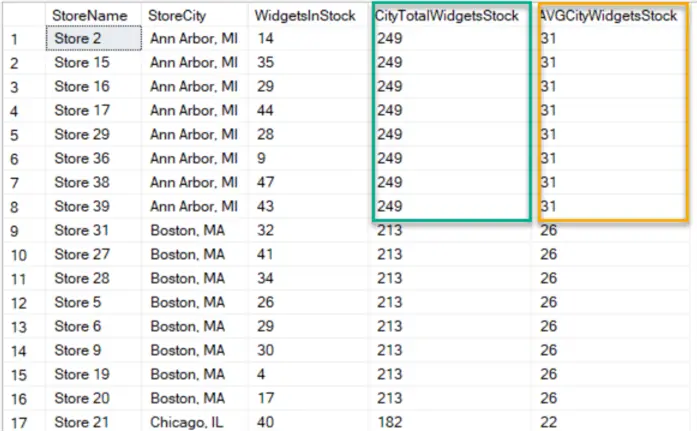Select the Store 15 cell
This screenshot has width=697, height=431.
[93, 62]
